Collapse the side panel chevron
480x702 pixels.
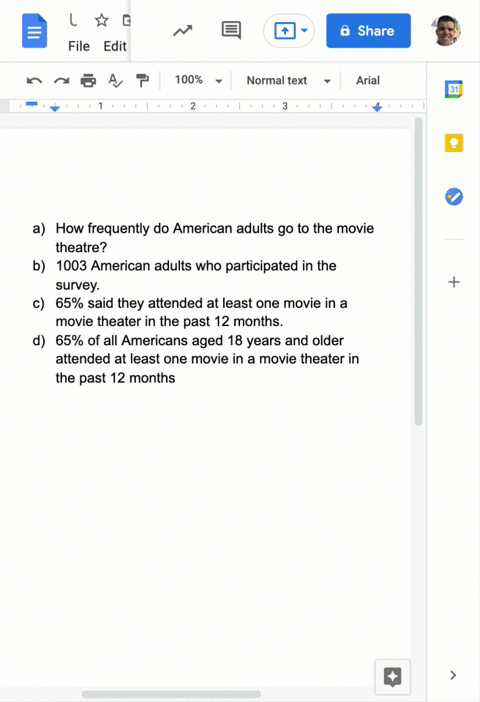point(453,675)
